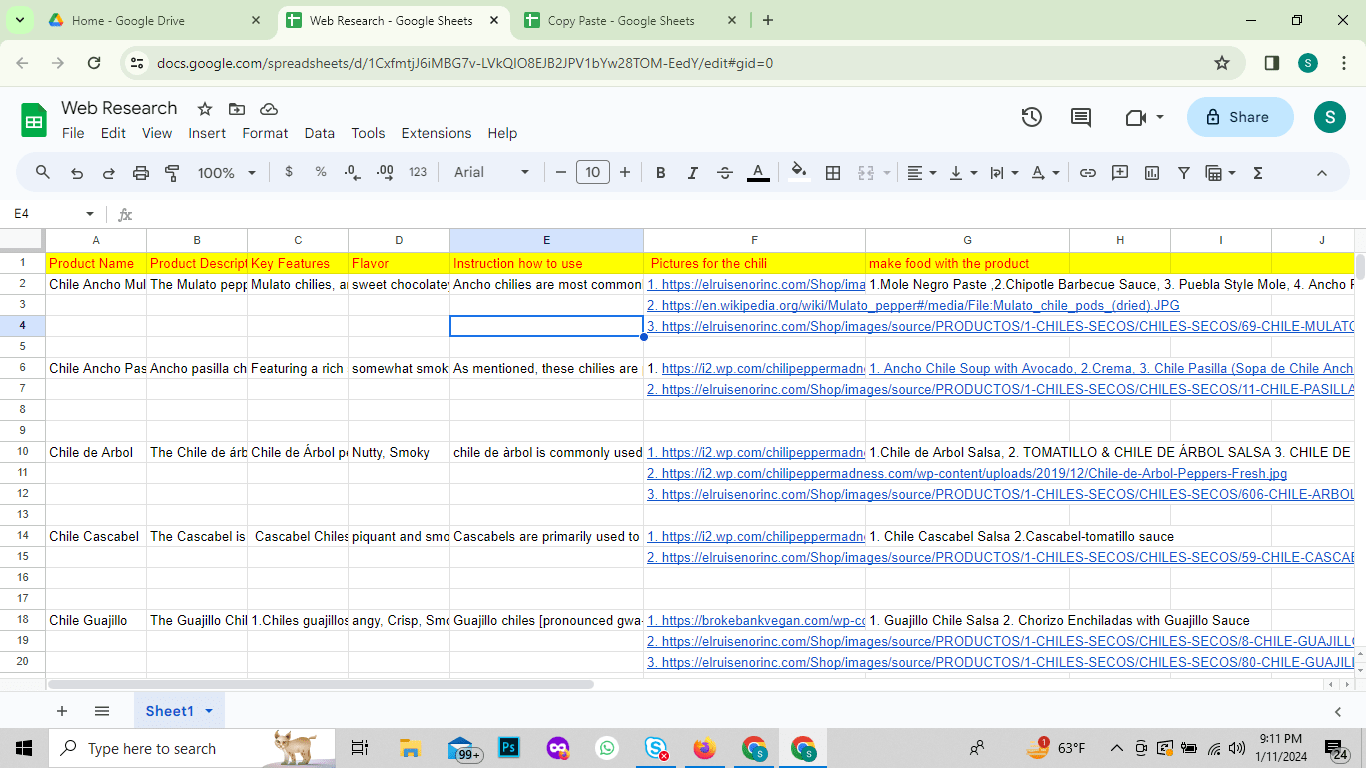
Task: Open the Insert menu
Action: pyautogui.click(x=207, y=133)
